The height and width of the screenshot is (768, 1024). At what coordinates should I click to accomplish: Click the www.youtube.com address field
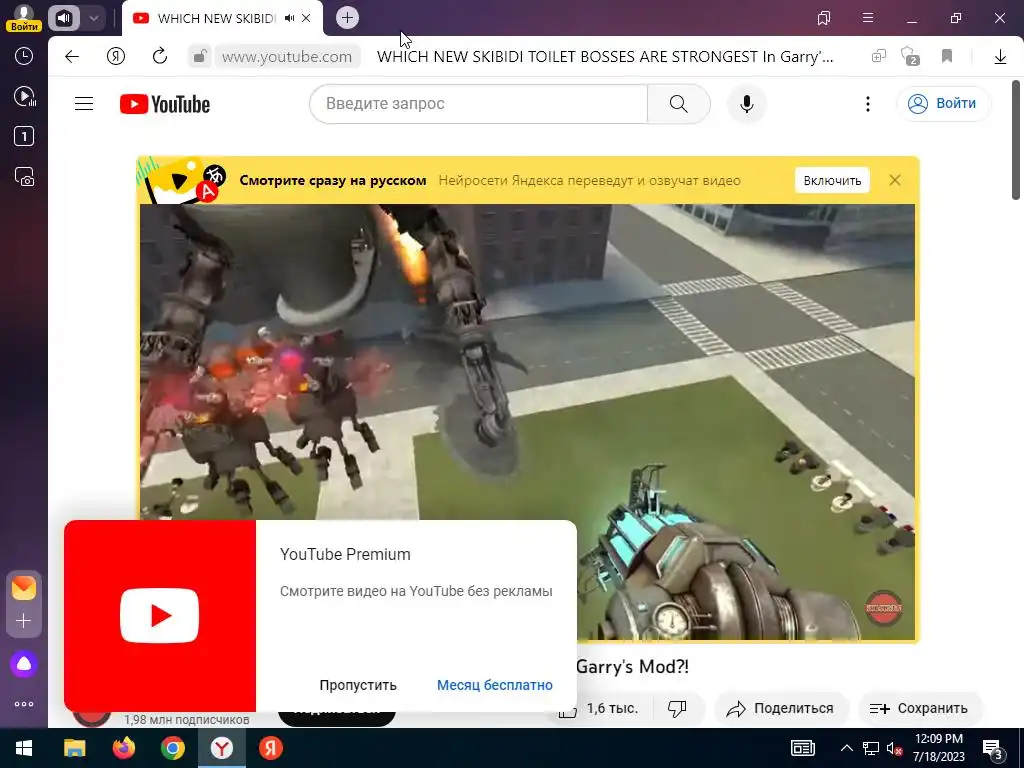tap(287, 57)
